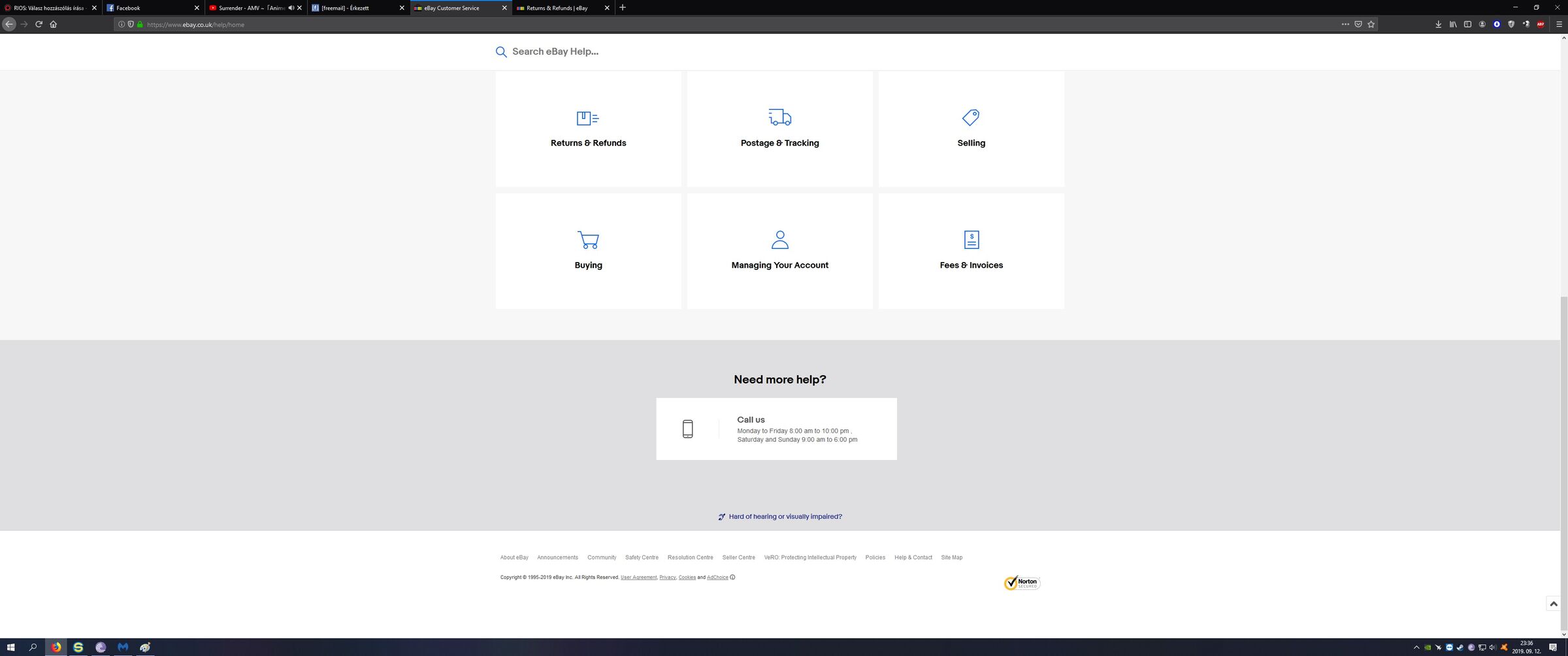This screenshot has width=1568, height=656.
Task: Click the Returns & Refunds box icon
Action: tap(588, 118)
